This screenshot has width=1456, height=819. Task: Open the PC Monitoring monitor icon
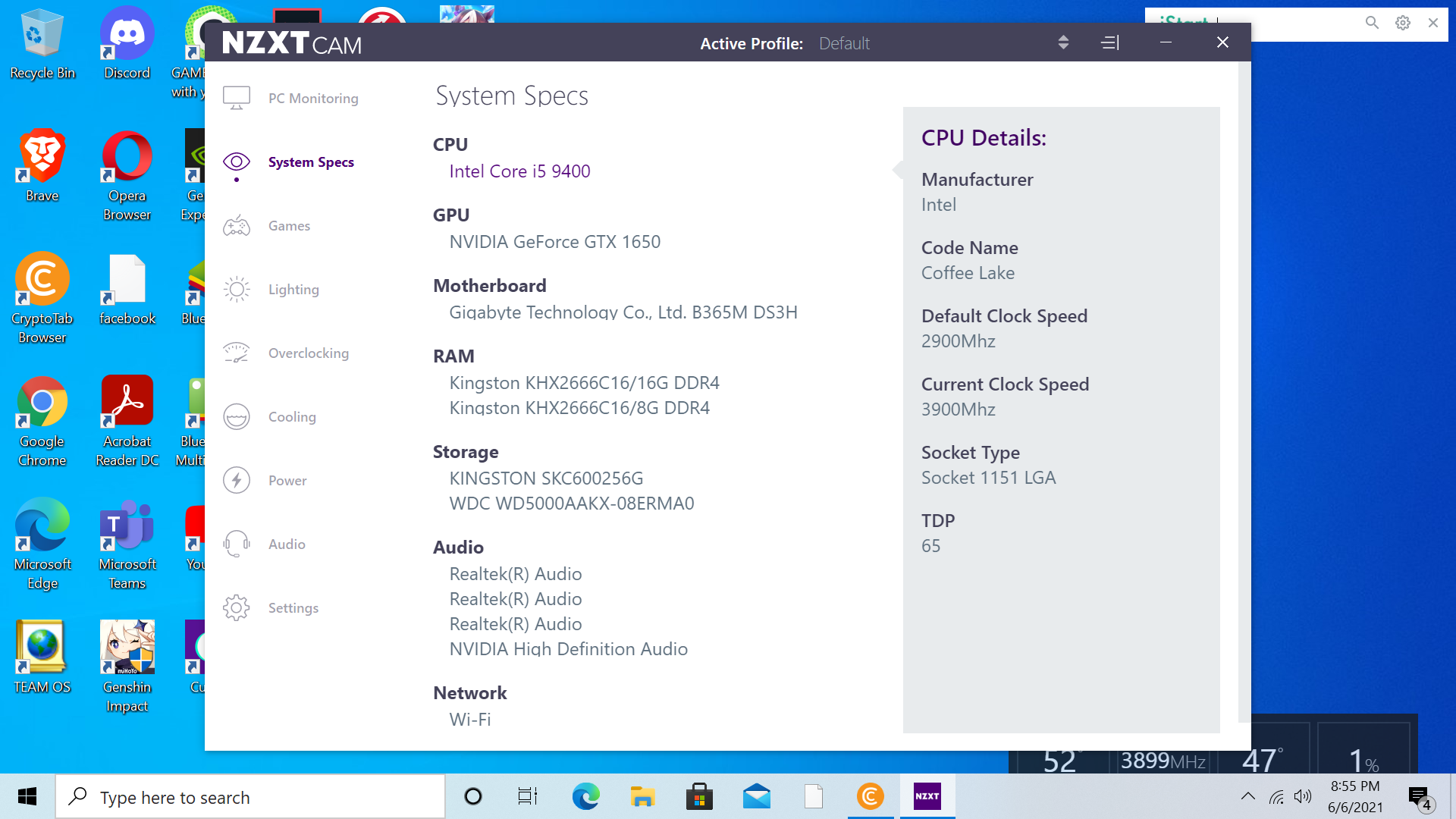pyautogui.click(x=237, y=98)
